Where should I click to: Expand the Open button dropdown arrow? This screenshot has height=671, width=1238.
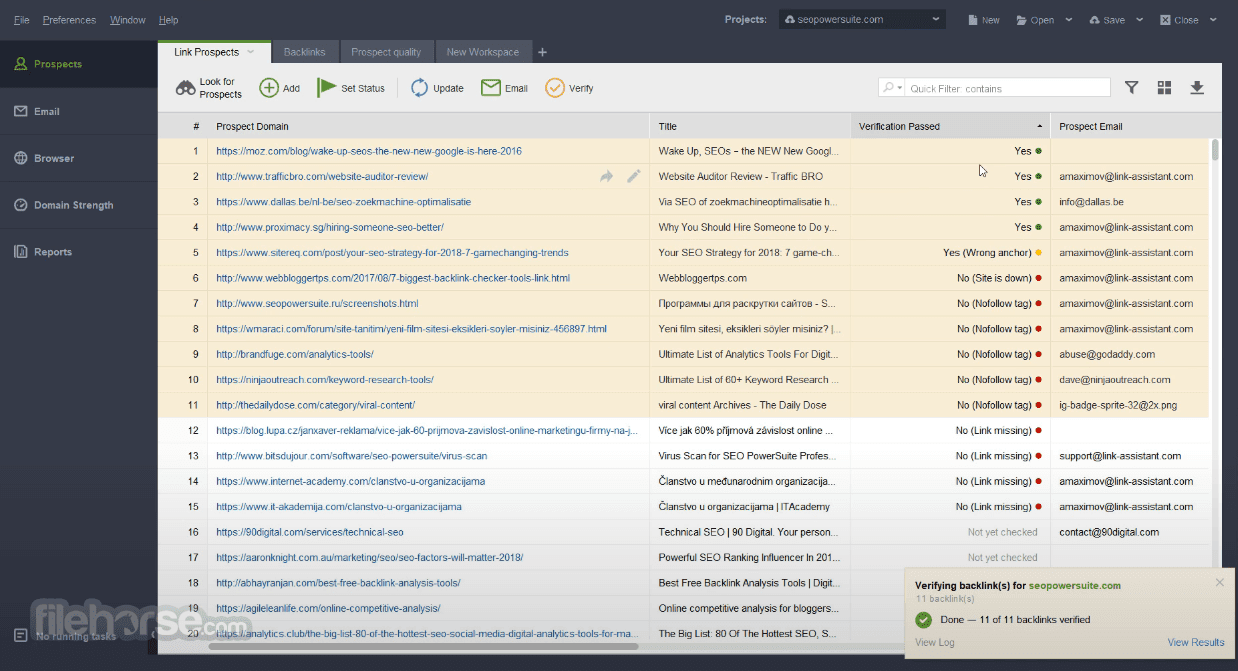click(1068, 20)
